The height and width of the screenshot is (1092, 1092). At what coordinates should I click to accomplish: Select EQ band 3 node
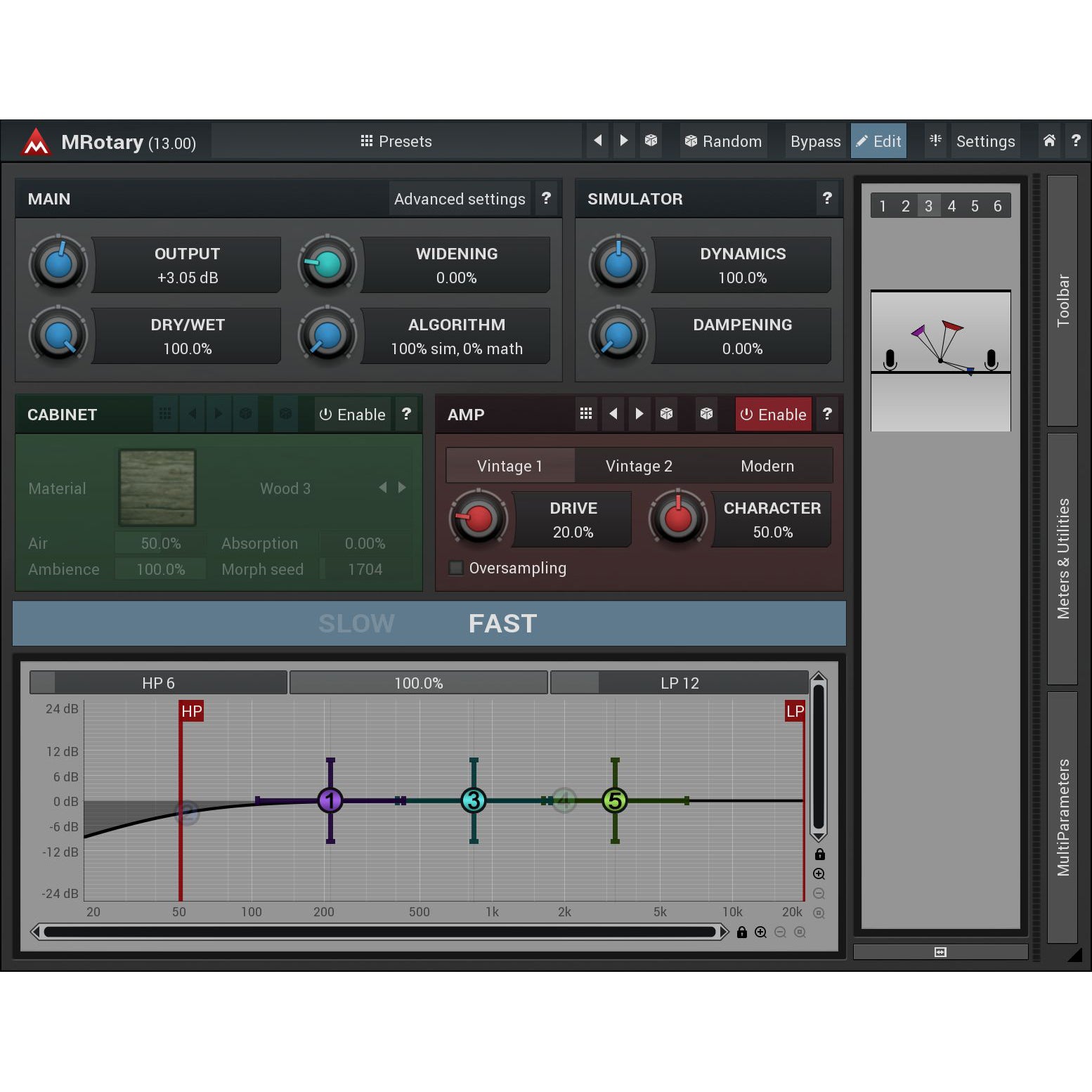[x=474, y=800]
